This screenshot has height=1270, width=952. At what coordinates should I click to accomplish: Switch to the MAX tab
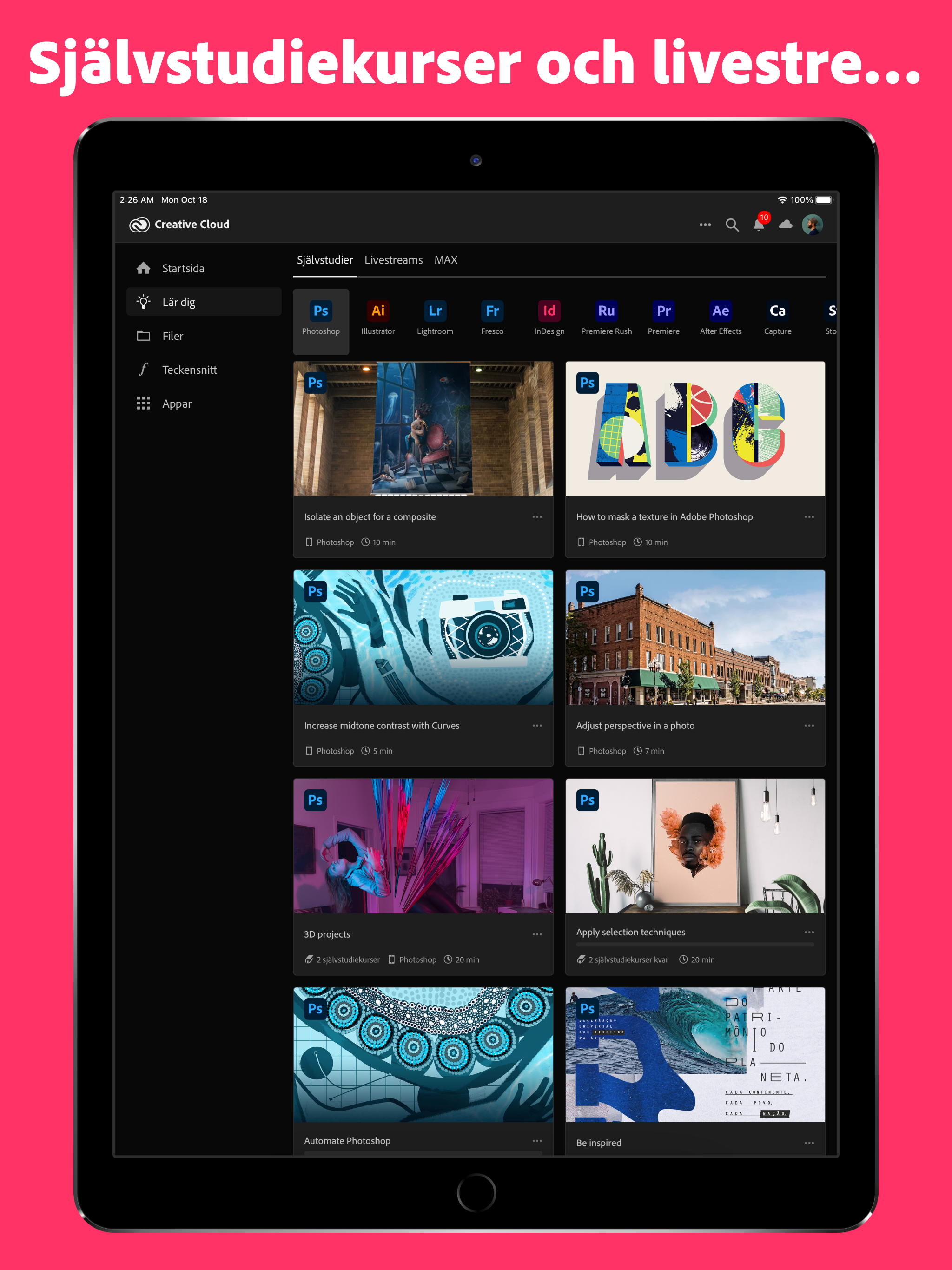point(446,260)
